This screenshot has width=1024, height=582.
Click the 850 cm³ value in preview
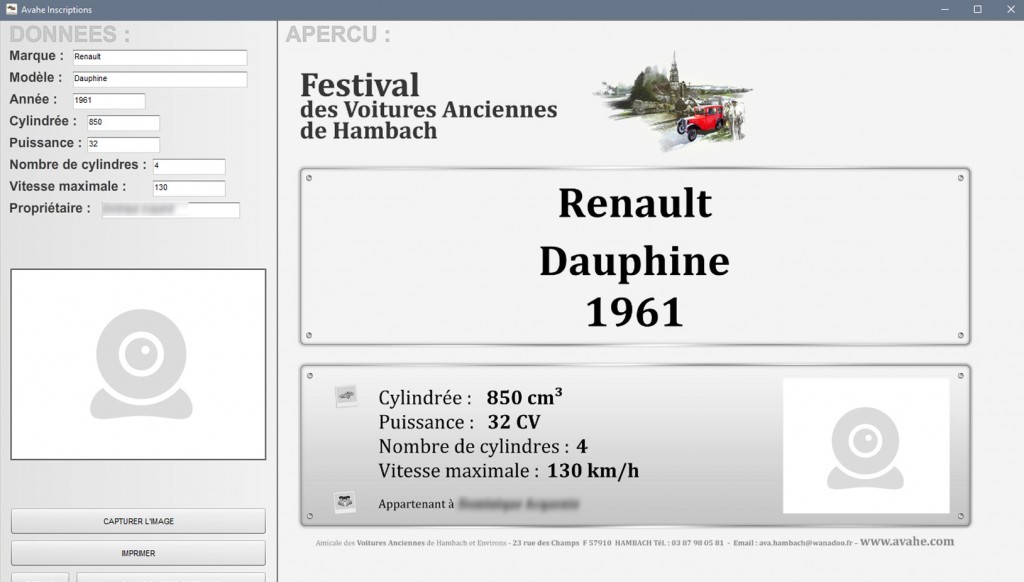pos(524,396)
